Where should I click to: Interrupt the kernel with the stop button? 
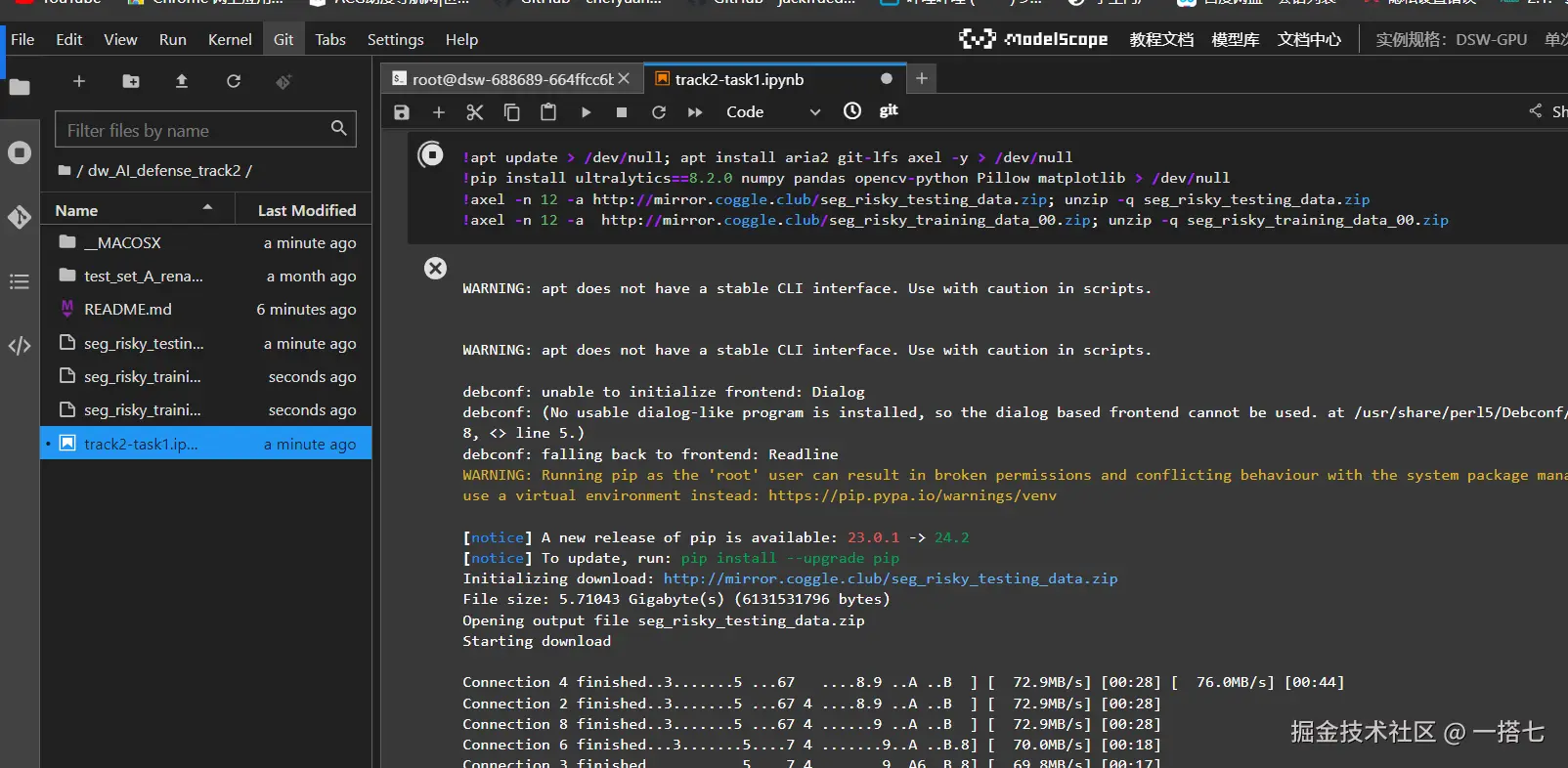tap(622, 112)
